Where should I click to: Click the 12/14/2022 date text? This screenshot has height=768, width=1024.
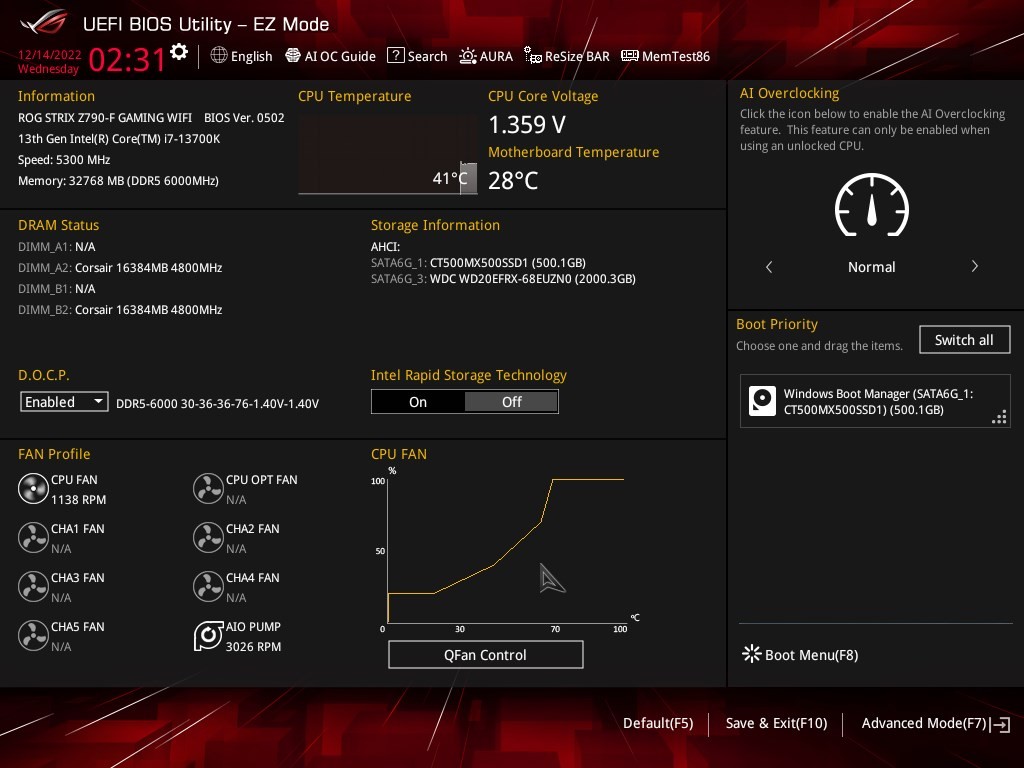(50, 55)
